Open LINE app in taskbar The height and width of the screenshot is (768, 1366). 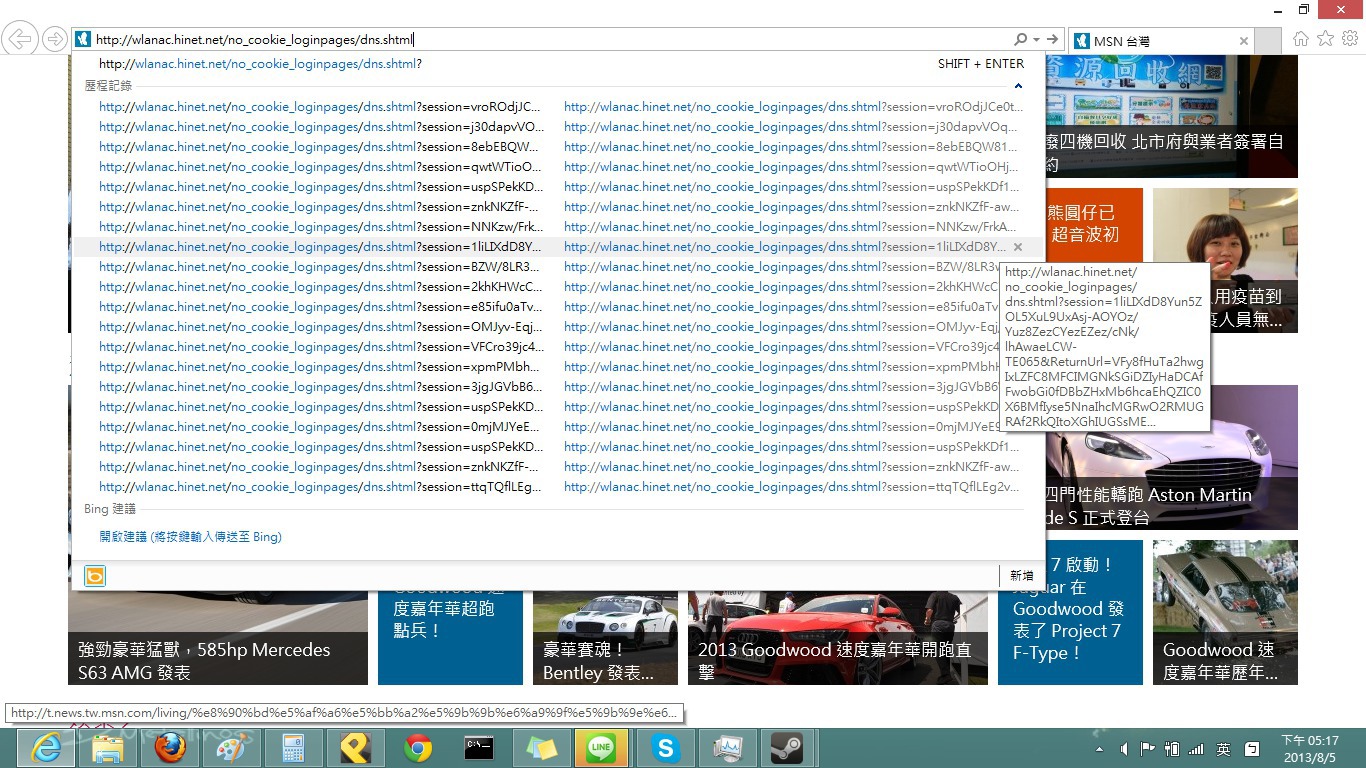click(601, 748)
